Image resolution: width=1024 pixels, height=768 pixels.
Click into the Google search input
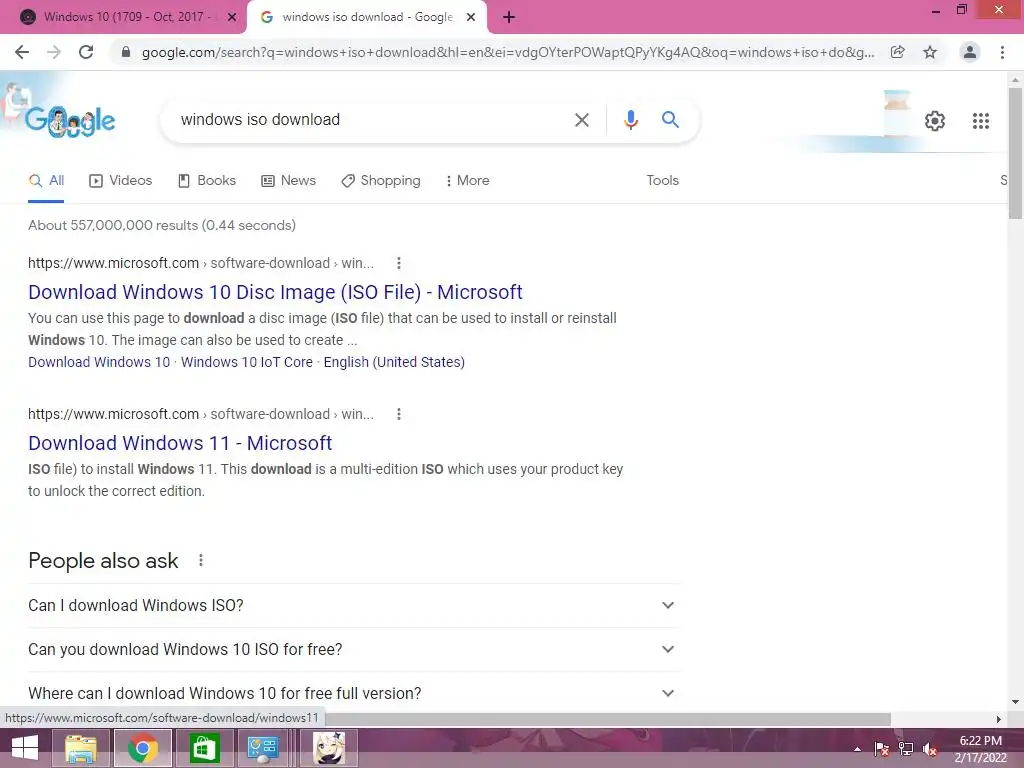click(x=369, y=120)
